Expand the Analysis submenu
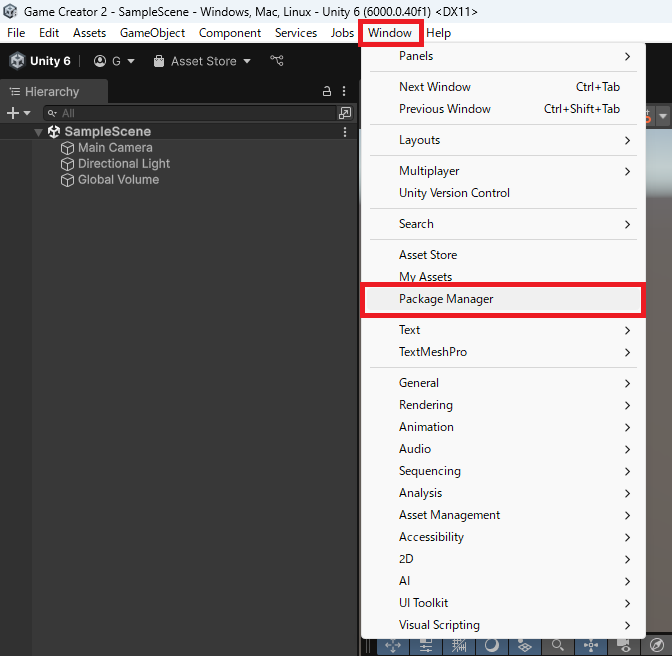The height and width of the screenshot is (656, 672). (503, 493)
